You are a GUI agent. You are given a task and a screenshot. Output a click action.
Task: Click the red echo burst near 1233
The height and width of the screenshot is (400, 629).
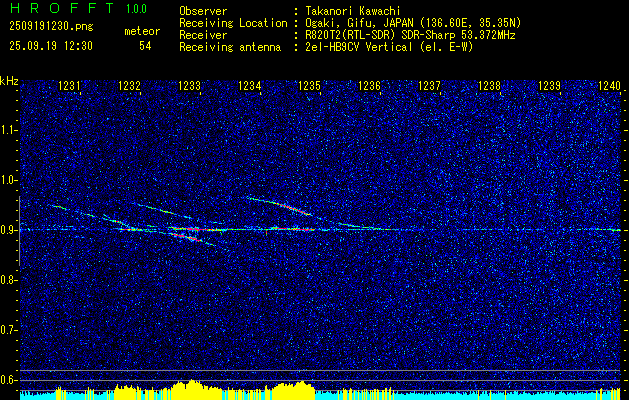[x=188, y=237]
